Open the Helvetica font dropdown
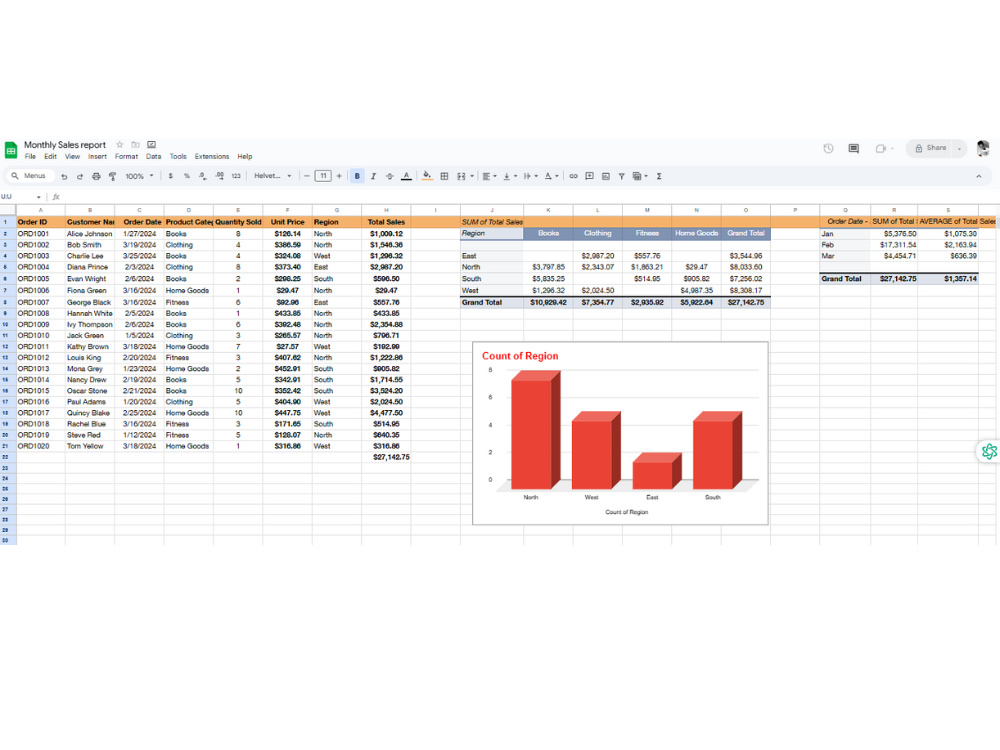Viewport: 1000px width, 750px height. pyautogui.click(x=273, y=176)
